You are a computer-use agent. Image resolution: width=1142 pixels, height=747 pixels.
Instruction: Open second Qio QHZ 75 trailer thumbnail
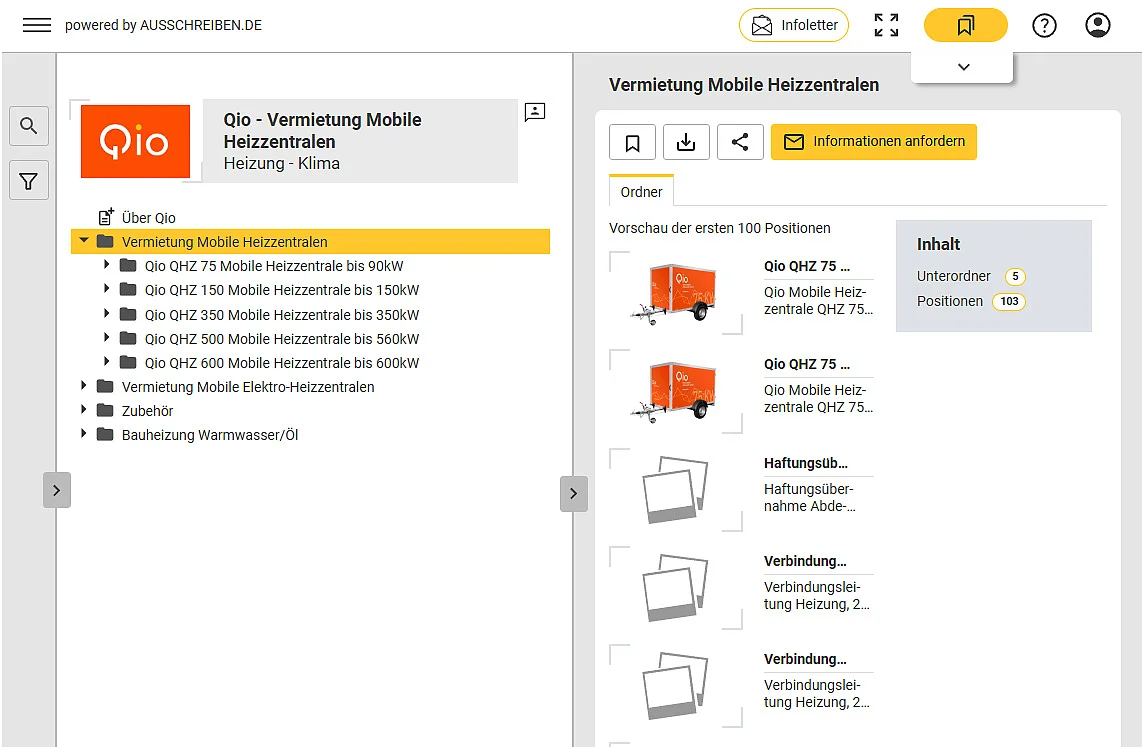click(x=674, y=391)
